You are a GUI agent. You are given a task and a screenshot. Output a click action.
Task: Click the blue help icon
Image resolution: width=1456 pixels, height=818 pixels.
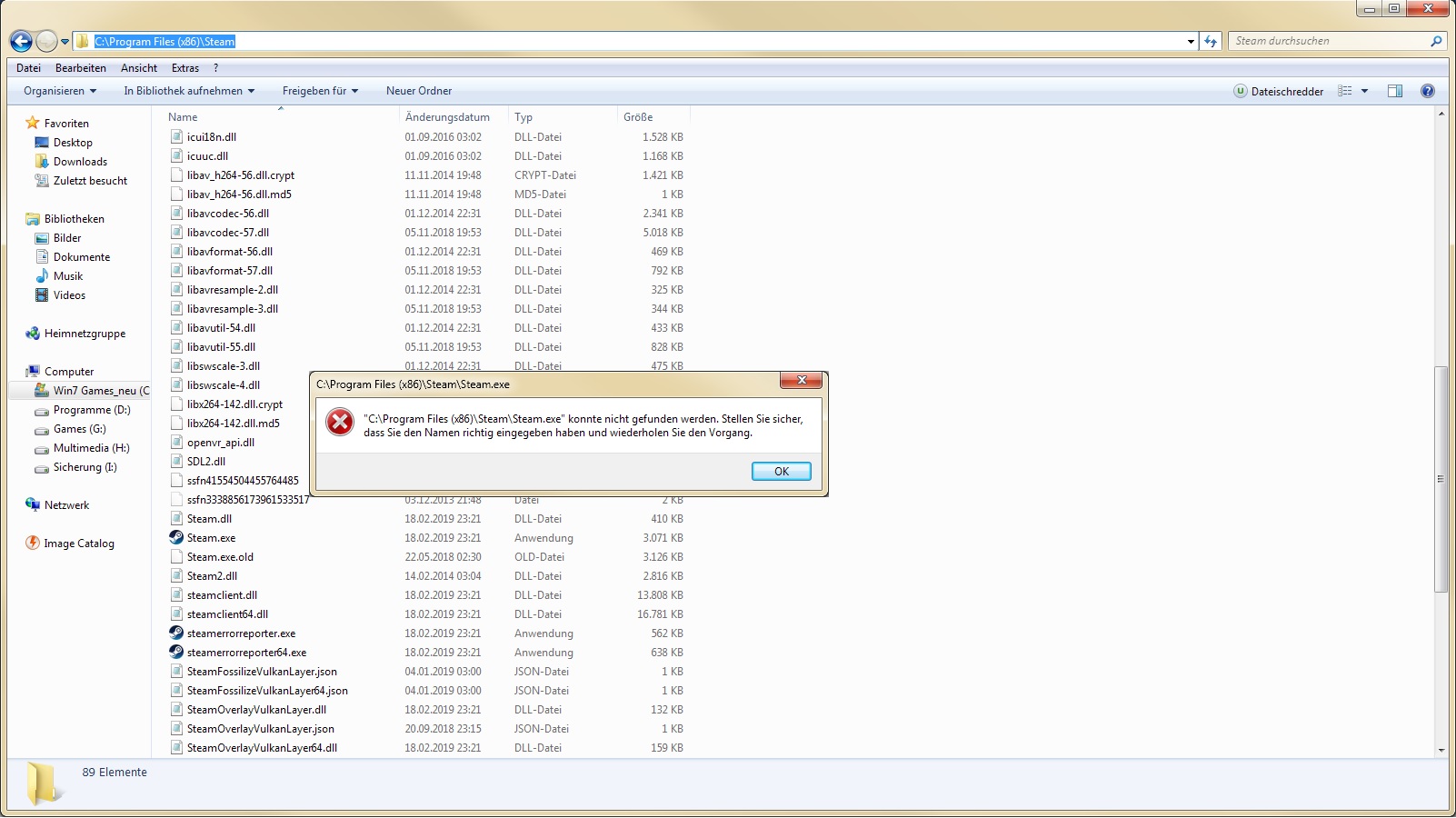pos(1428,91)
